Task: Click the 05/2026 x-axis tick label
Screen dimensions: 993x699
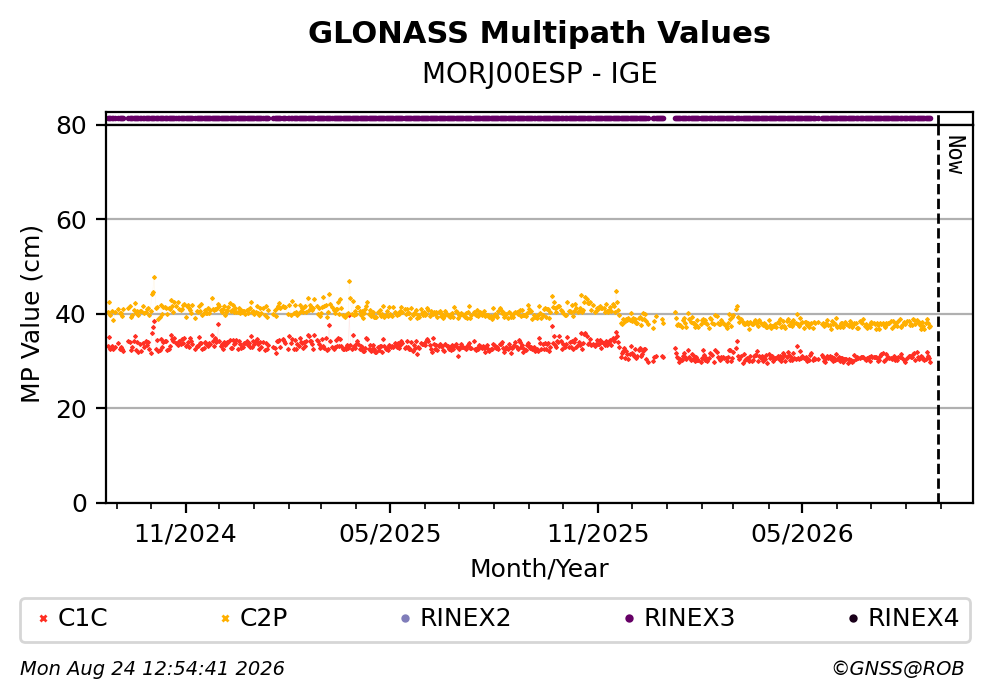Action: pos(802,534)
